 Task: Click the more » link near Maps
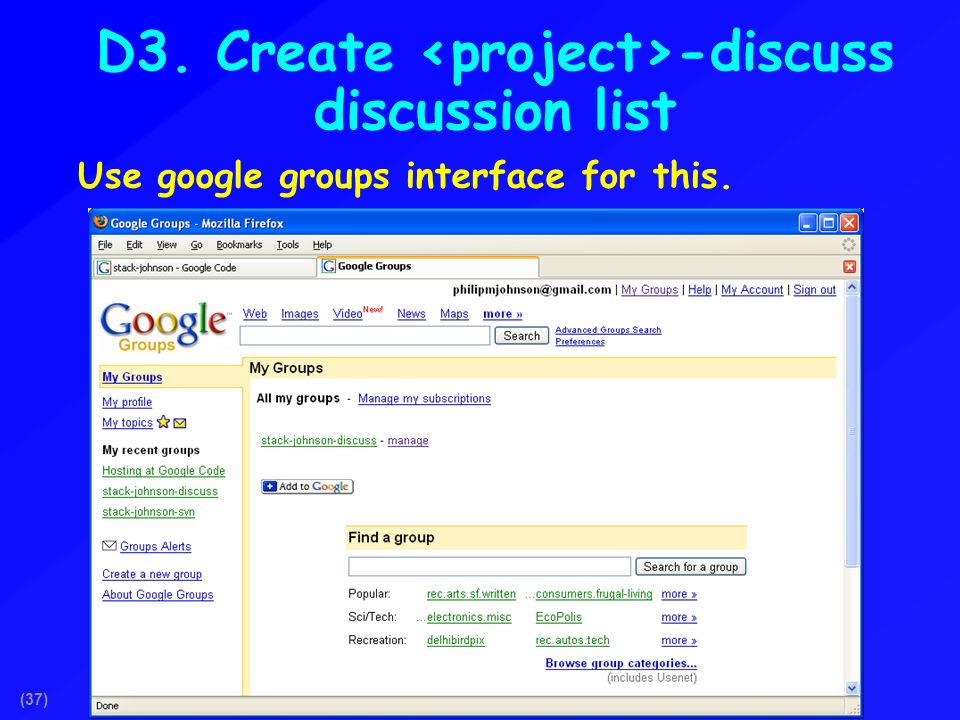coord(503,313)
